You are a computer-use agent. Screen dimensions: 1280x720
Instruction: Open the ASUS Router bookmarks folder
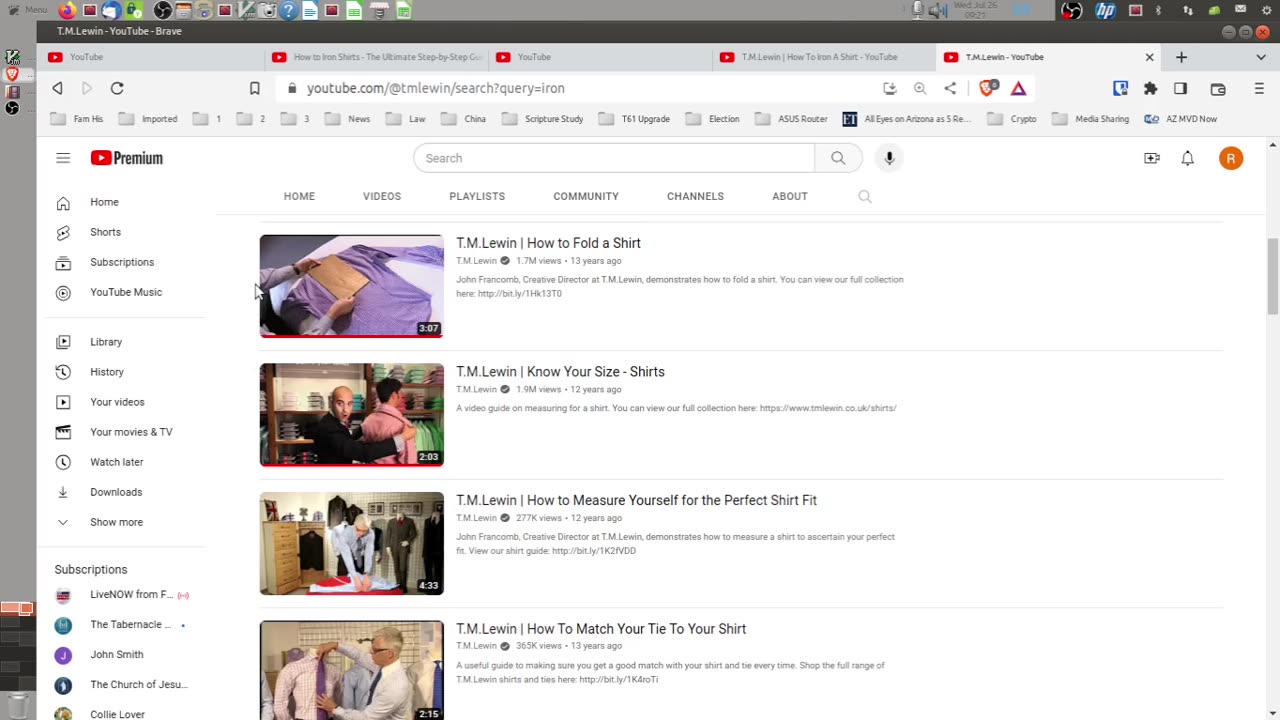tap(792, 119)
